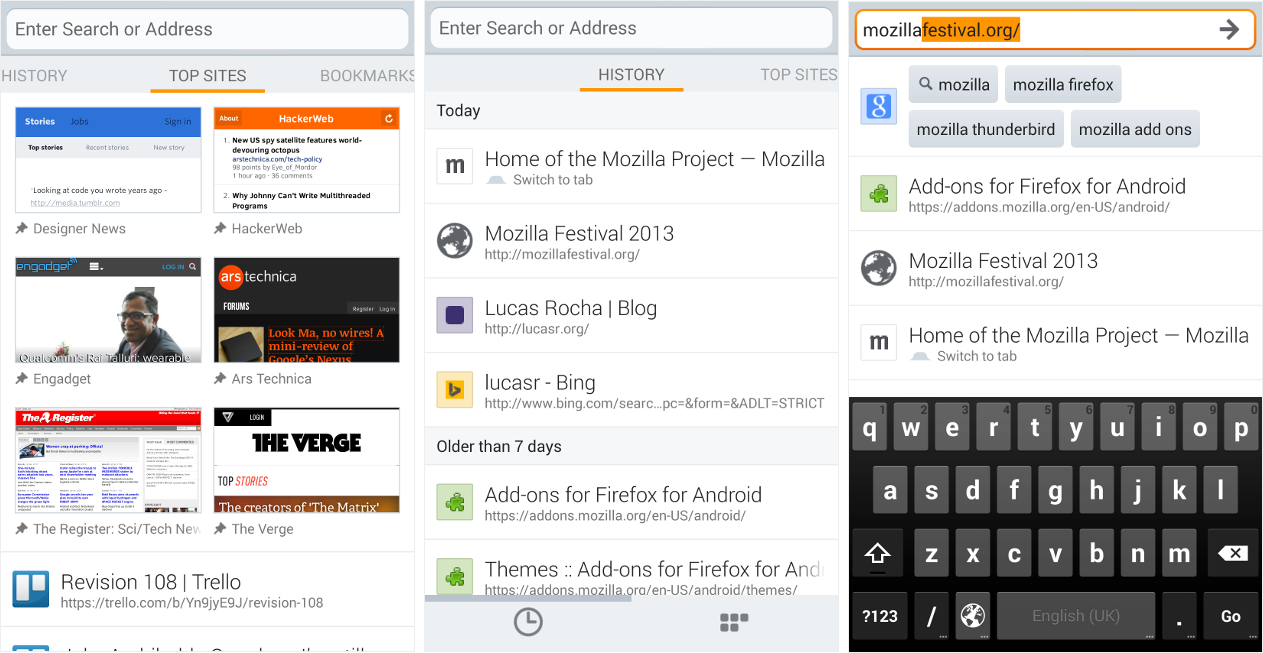Select 'Mozilla Festival 2013' in the right screen's suggestions
The height and width of the screenshot is (653, 1263).
pos(1056,268)
